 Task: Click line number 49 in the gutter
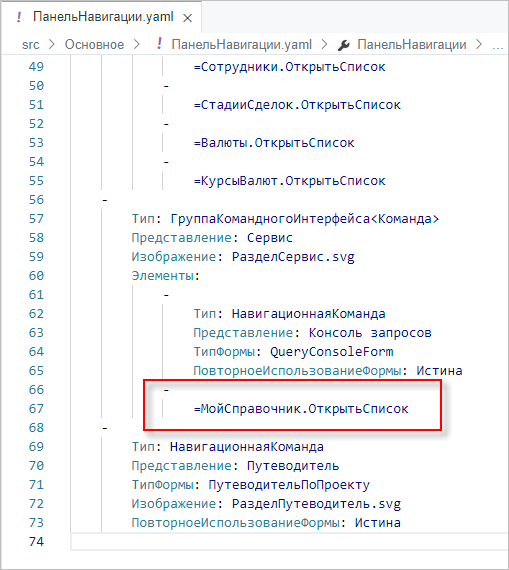[x=36, y=67]
